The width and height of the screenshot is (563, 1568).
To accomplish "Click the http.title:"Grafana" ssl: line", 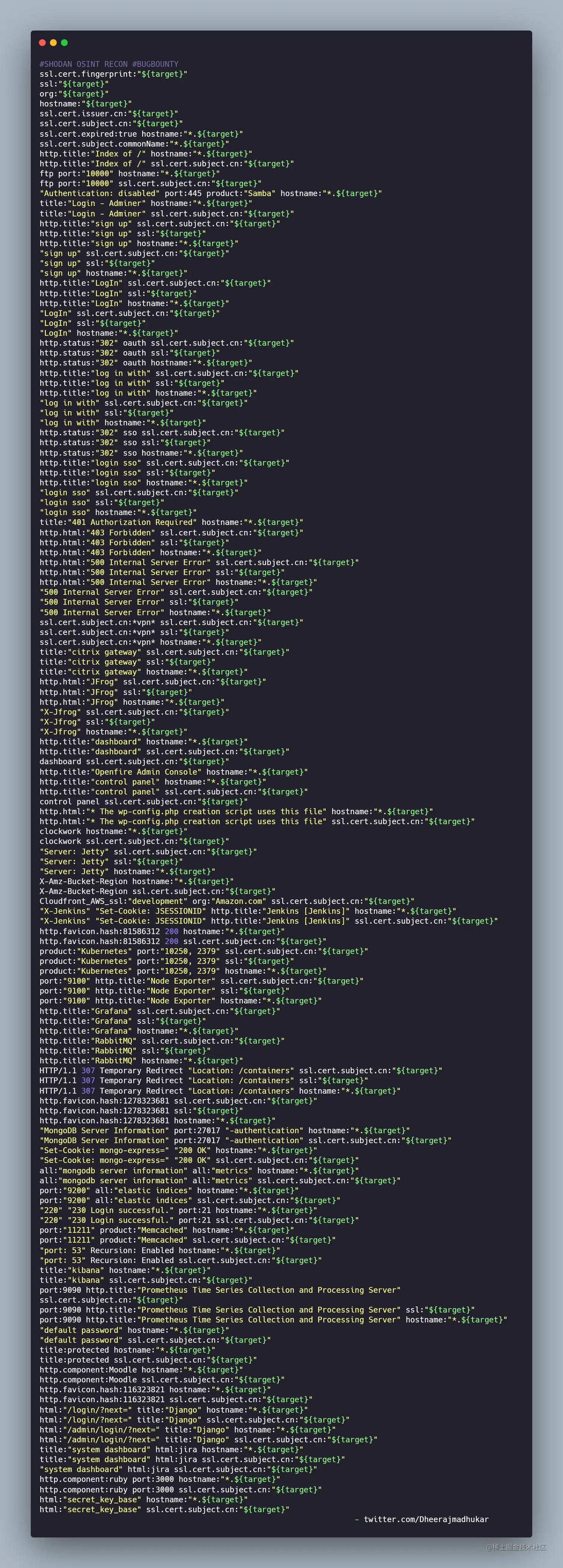I will click(x=123, y=1021).
